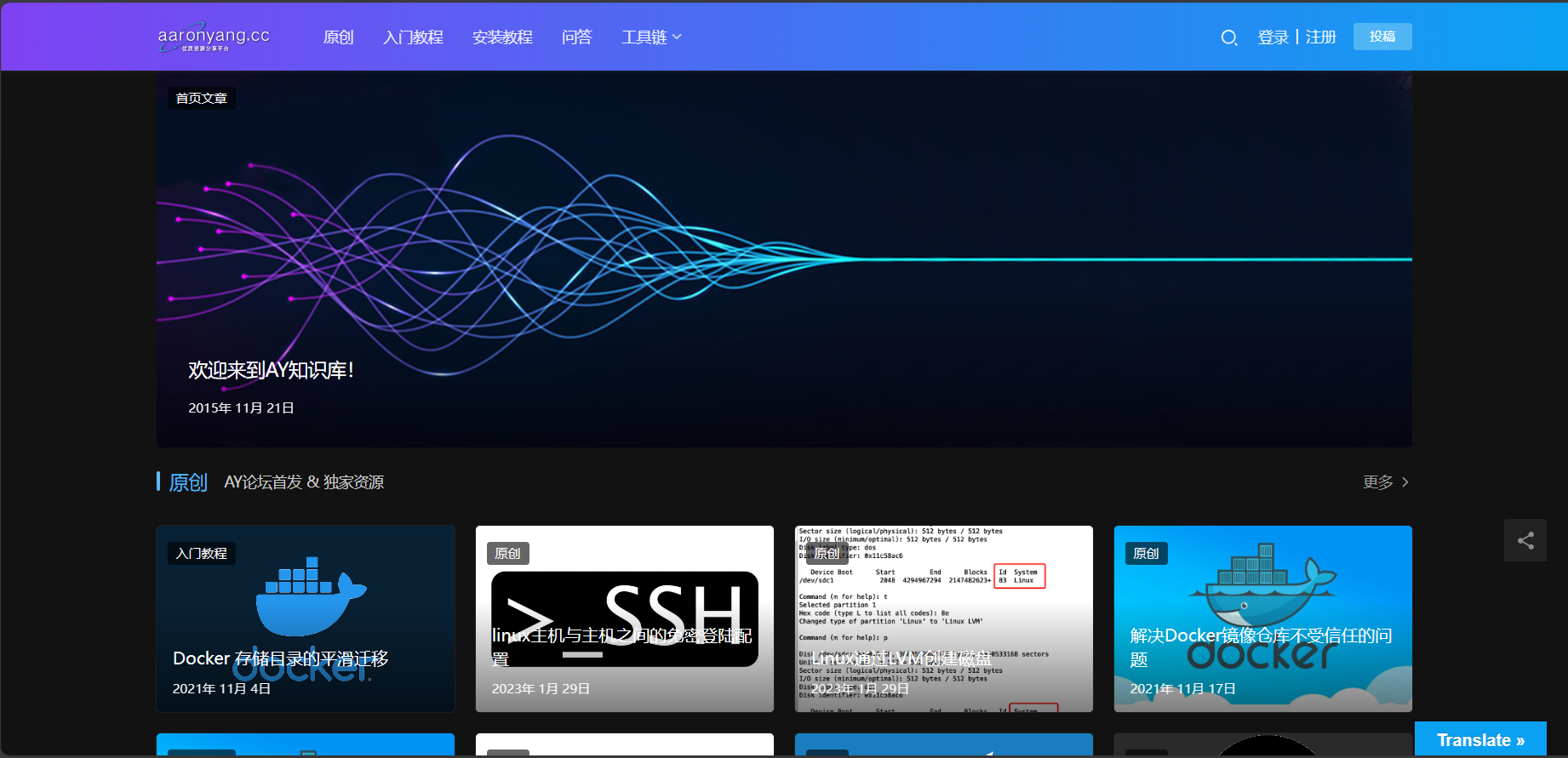
Task: Click the 注册 register link
Action: [x=1321, y=37]
